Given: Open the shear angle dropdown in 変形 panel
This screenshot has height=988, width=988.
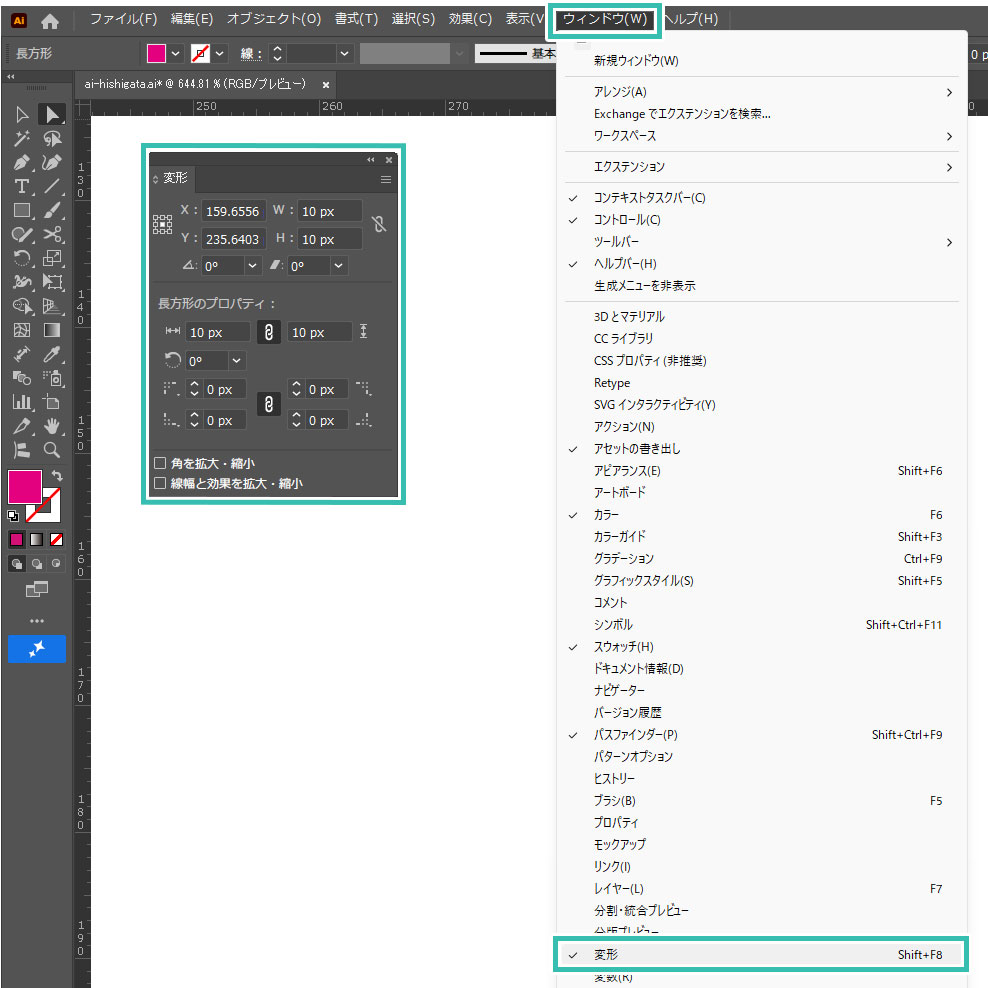Looking at the screenshot, I should point(339,266).
